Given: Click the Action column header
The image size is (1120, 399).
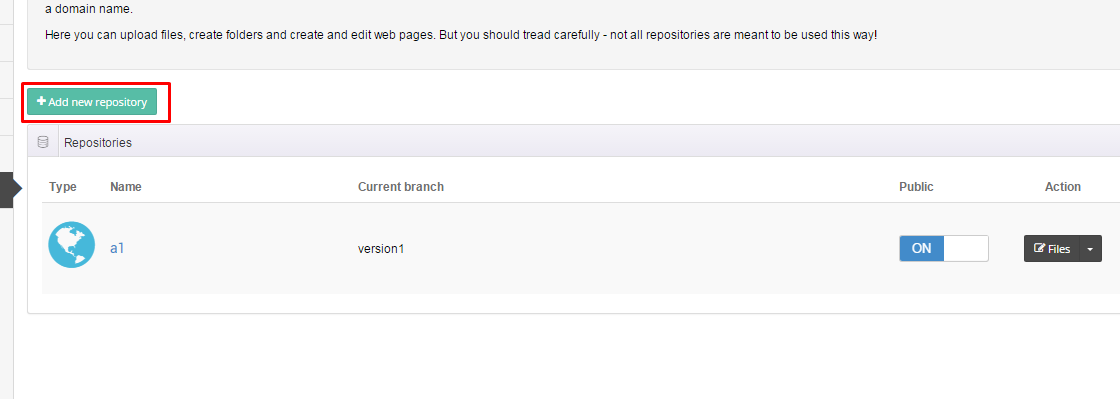Looking at the screenshot, I should click(x=1063, y=187).
